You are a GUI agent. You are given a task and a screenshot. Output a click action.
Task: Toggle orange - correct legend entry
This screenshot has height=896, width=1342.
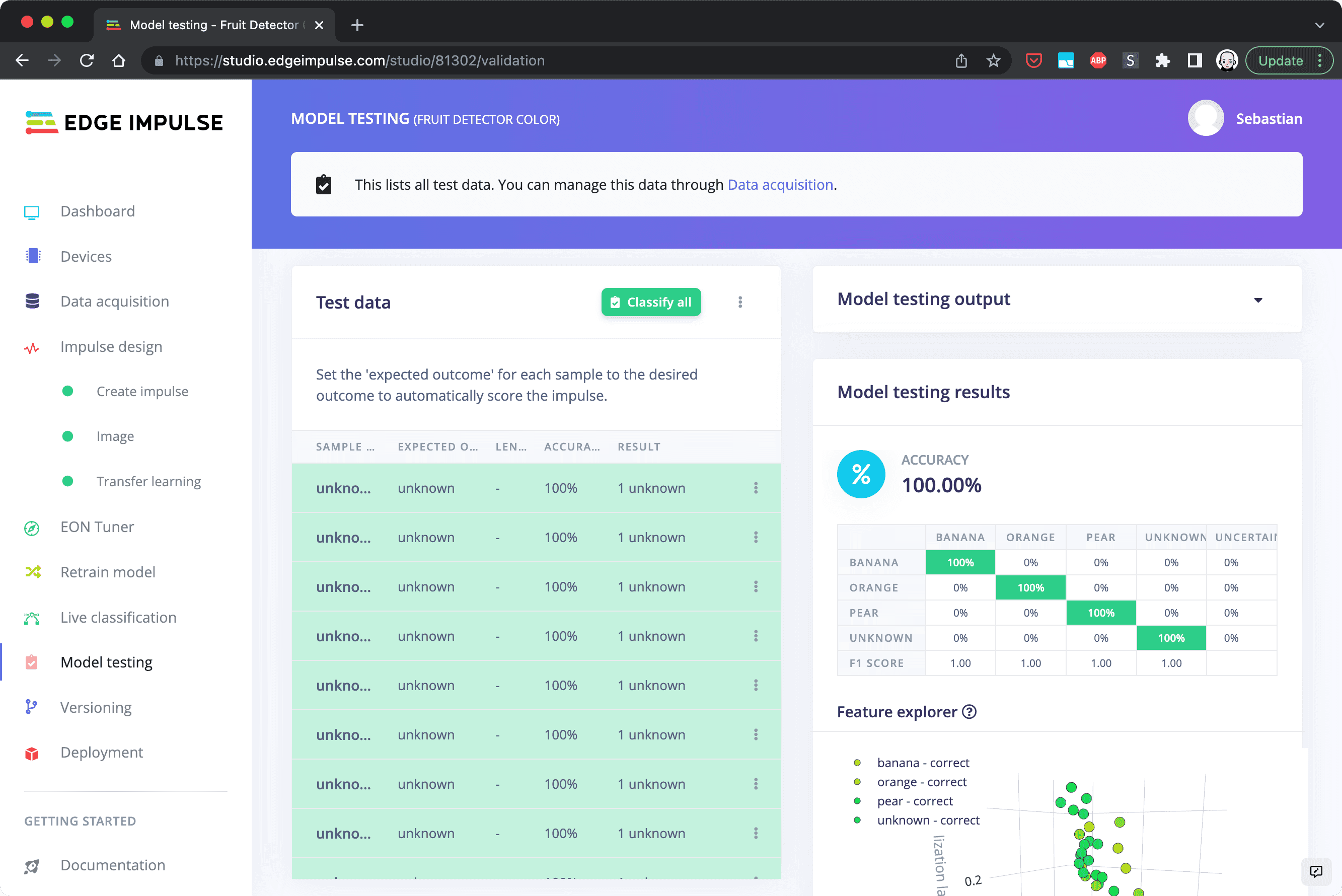(922, 782)
